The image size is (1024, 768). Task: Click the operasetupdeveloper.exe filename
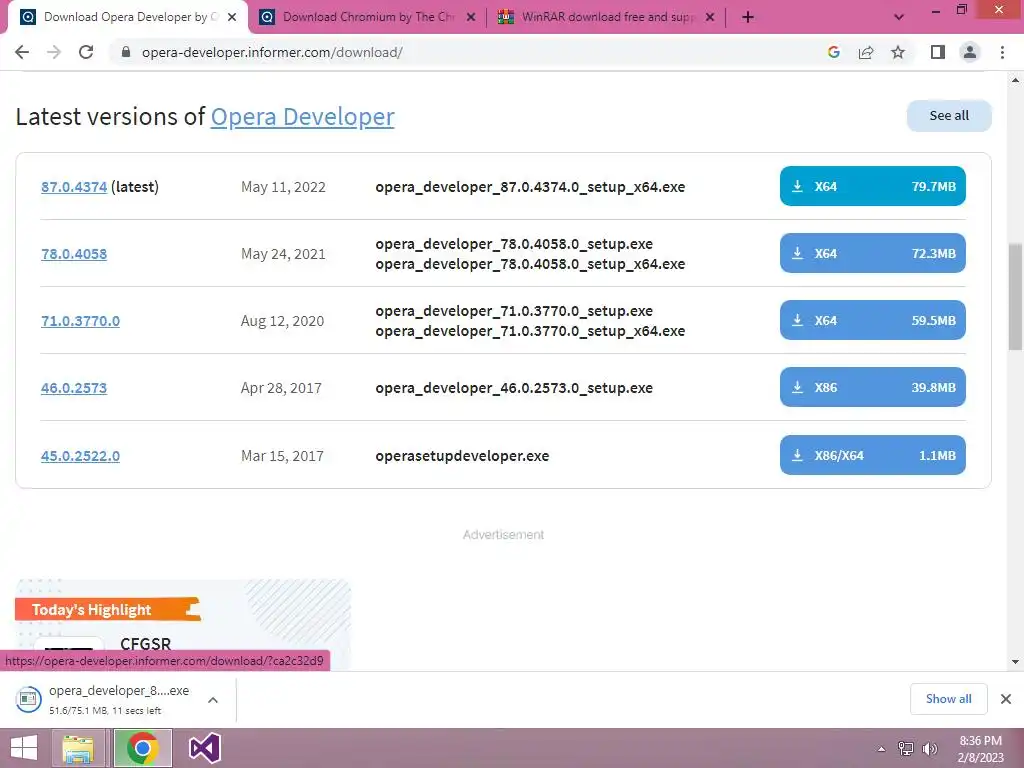(x=462, y=456)
